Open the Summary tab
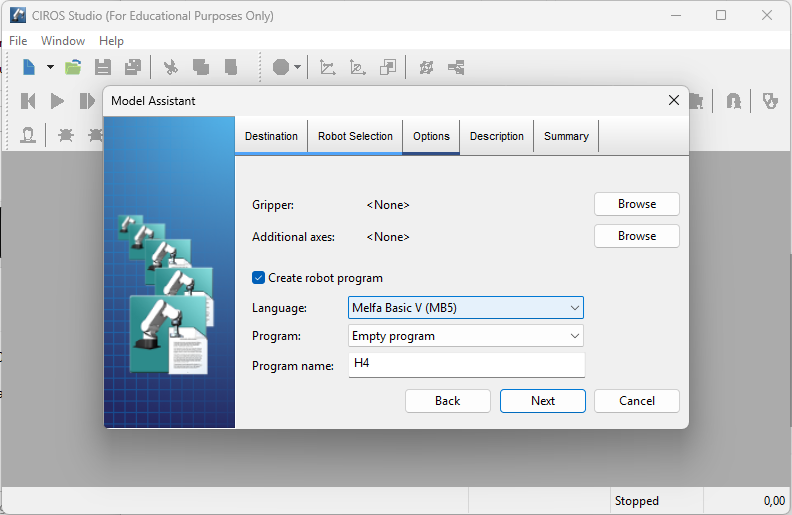The width and height of the screenshot is (792, 515). click(566, 136)
